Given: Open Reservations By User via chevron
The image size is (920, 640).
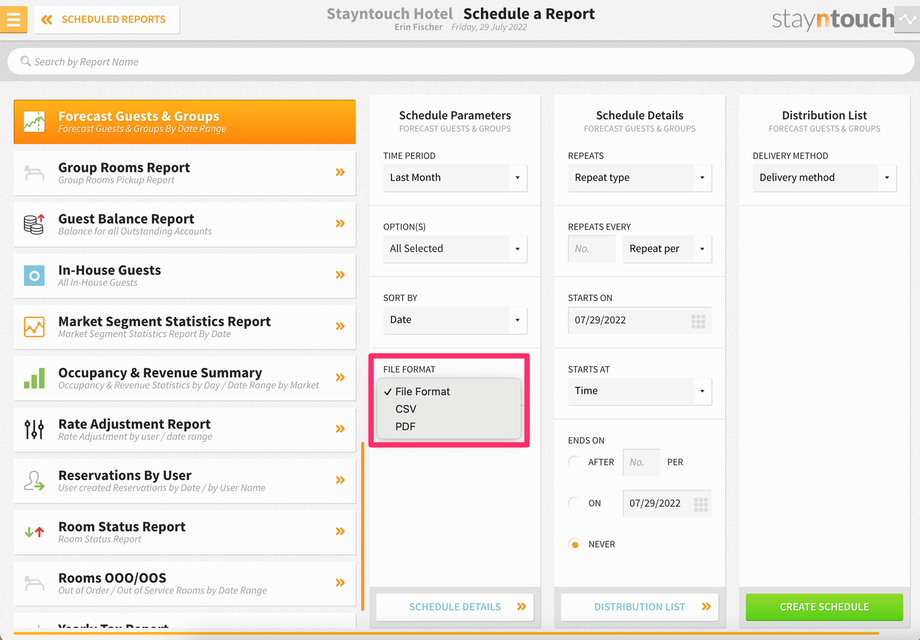Looking at the screenshot, I should (340, 480).
